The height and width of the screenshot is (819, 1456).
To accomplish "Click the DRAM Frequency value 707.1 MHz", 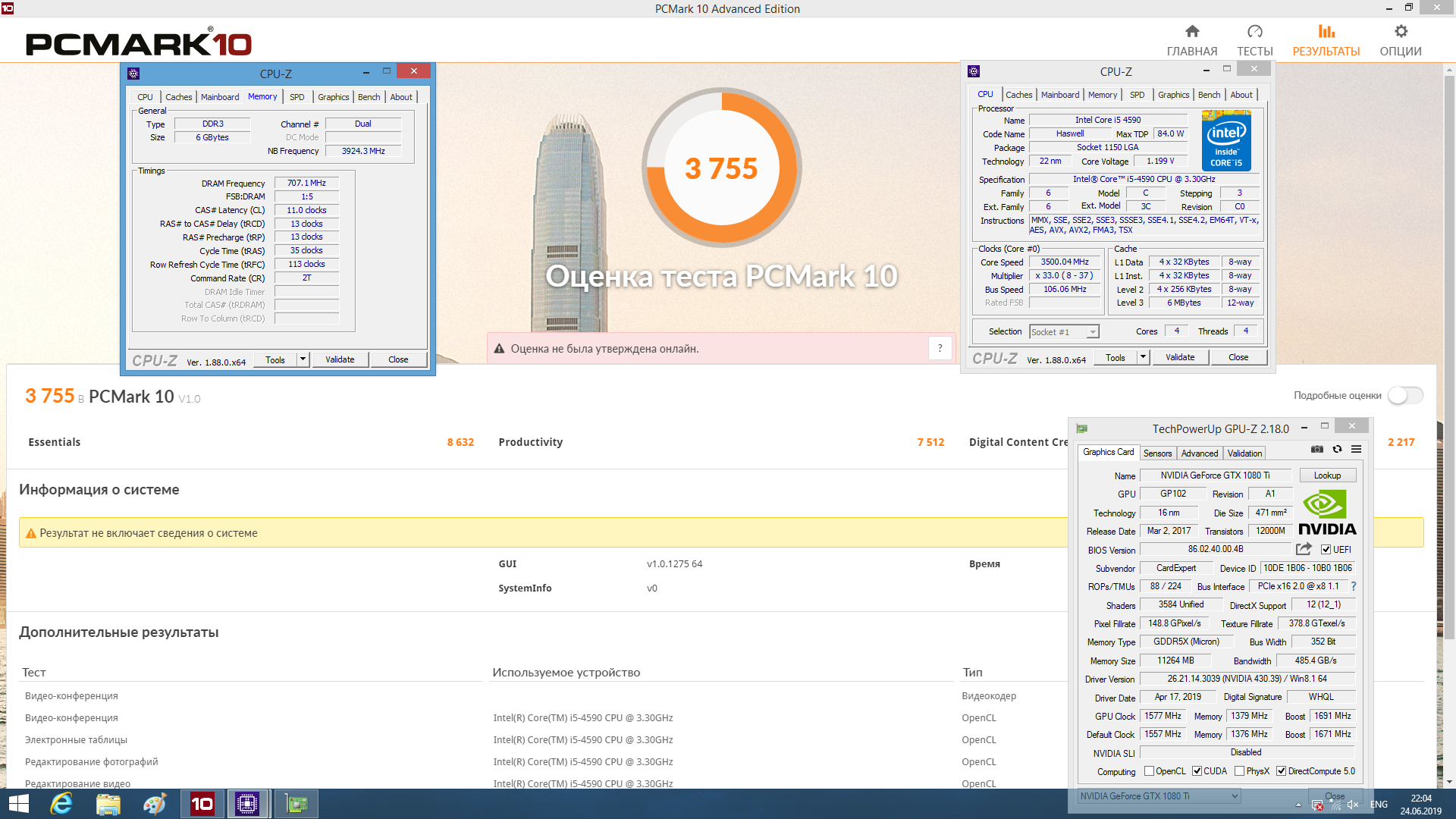I will click(x=306, y=183).
